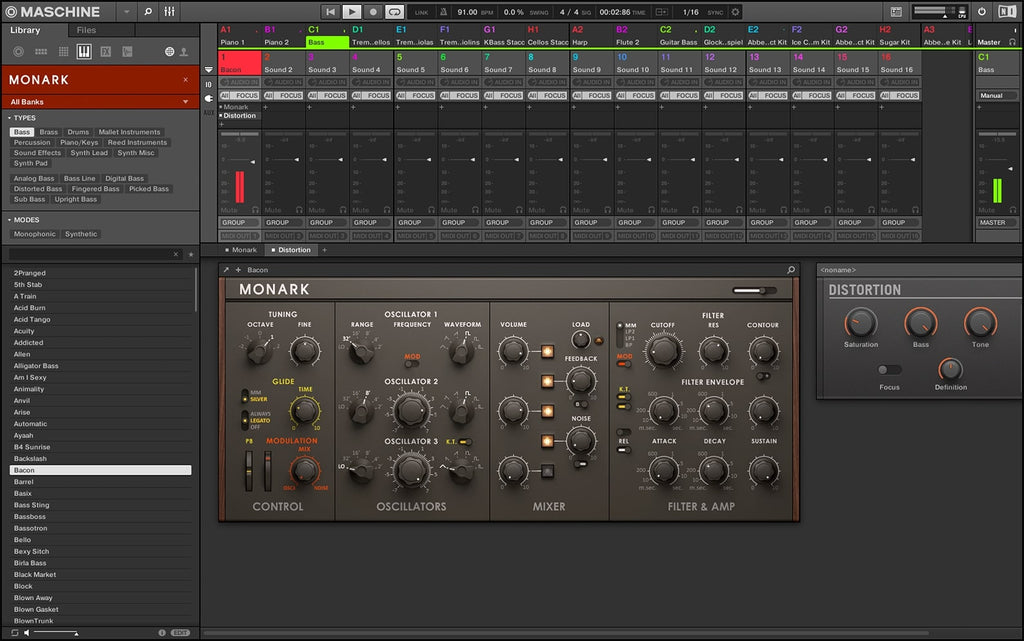This screenshot has height=641, width=1024.
Task: Toggle the Focus switch in Distortion panel
Action: pos(889,370)
